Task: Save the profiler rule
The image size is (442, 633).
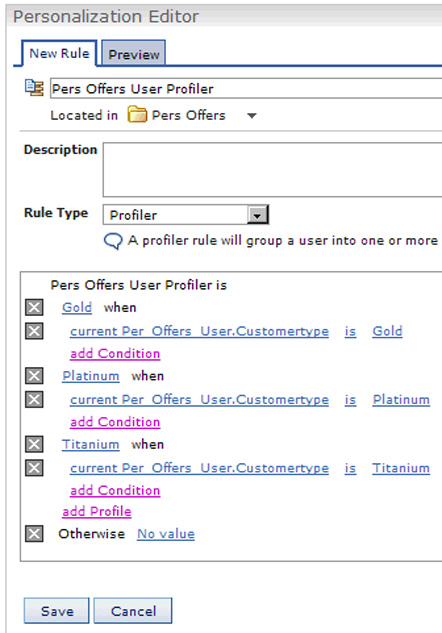Action: 57,611
